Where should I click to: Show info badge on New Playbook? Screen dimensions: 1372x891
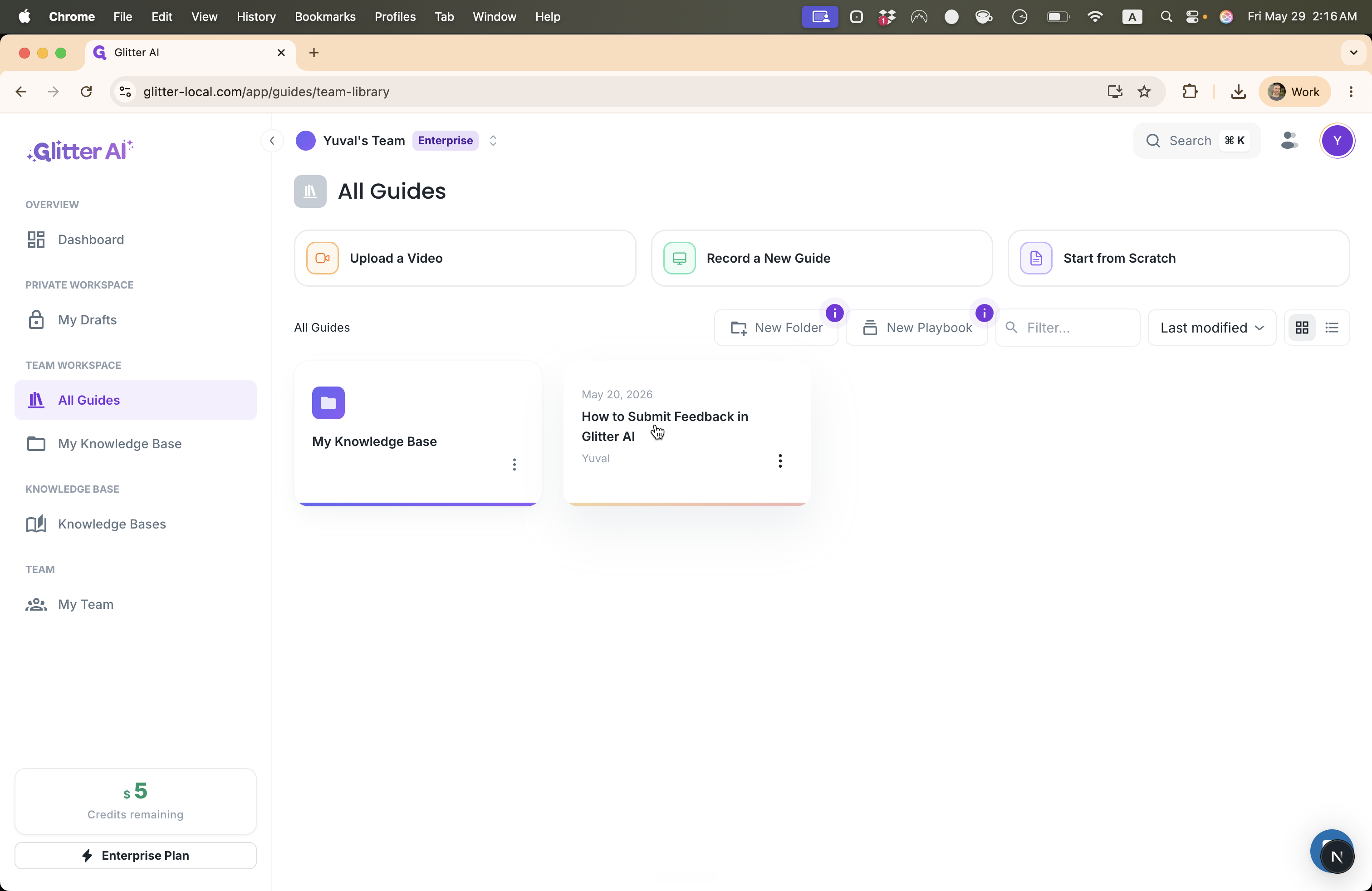pyautogui.click(x=984, y=313)
